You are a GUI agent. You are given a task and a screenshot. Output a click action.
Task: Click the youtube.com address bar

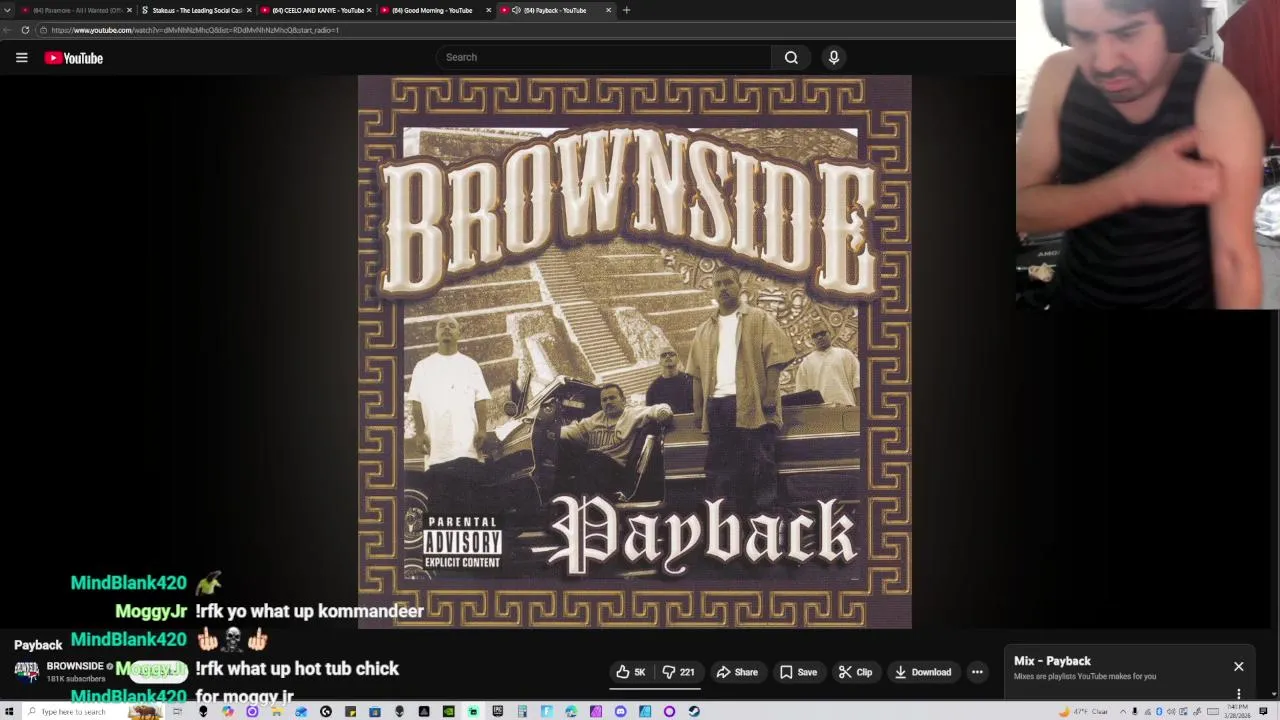[x=525, y=30]
